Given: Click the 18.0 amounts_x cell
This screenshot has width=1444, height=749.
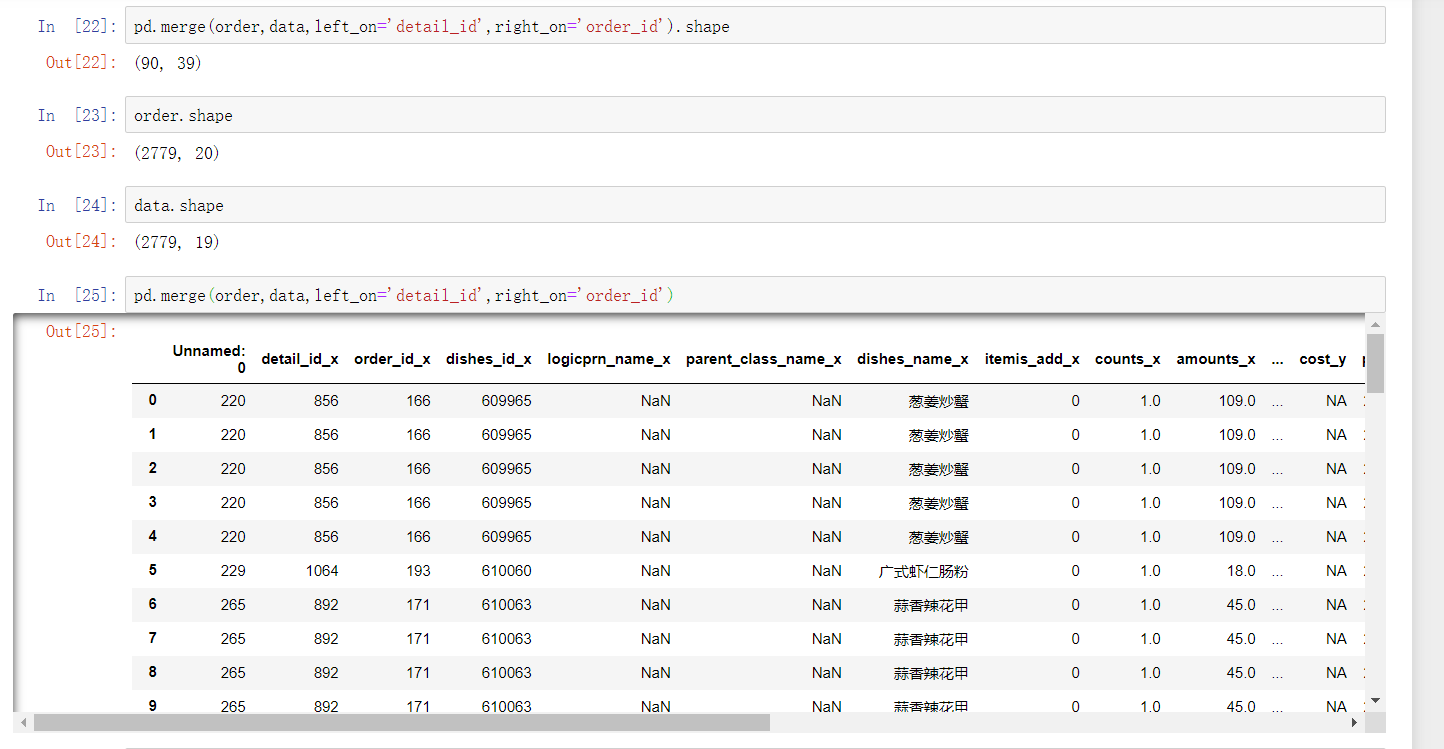Looking at the screenshot, I should coord(1241,571).
